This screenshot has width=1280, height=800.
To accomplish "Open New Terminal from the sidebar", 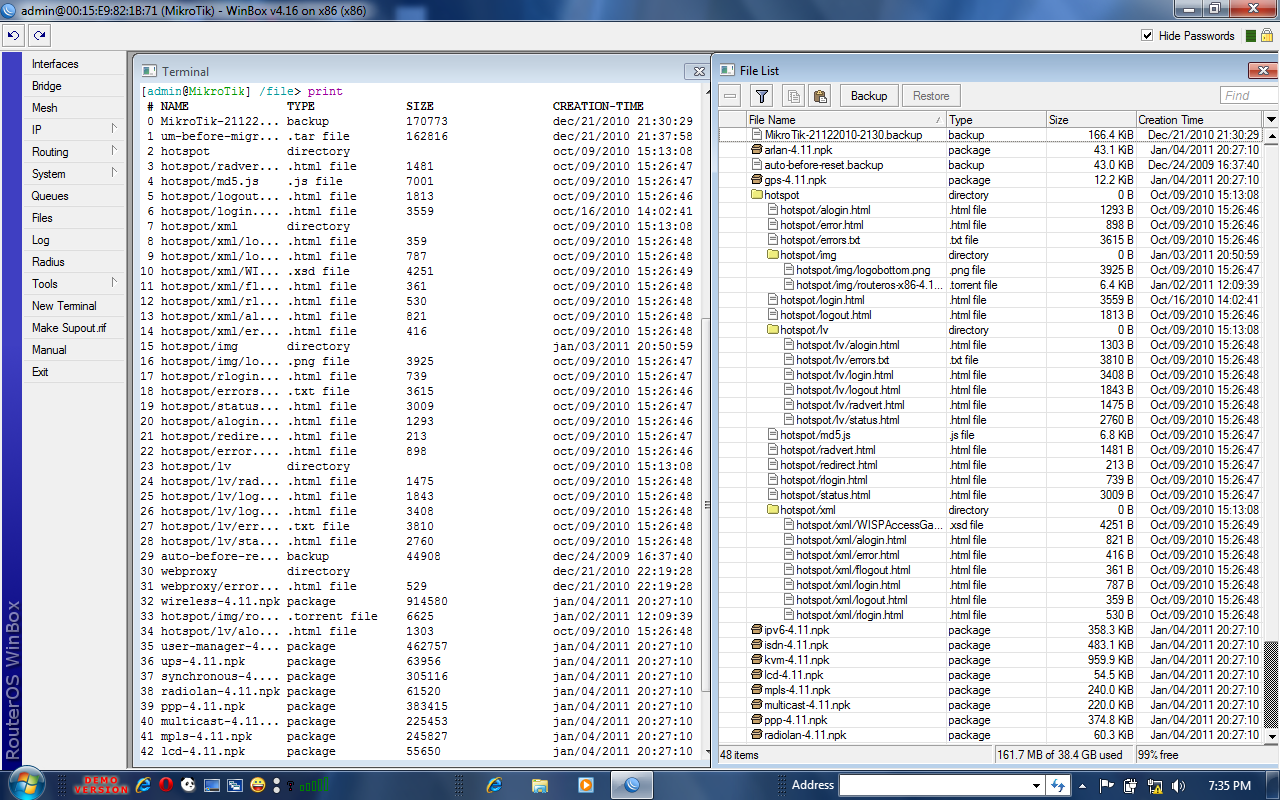I will coord(74,306).
